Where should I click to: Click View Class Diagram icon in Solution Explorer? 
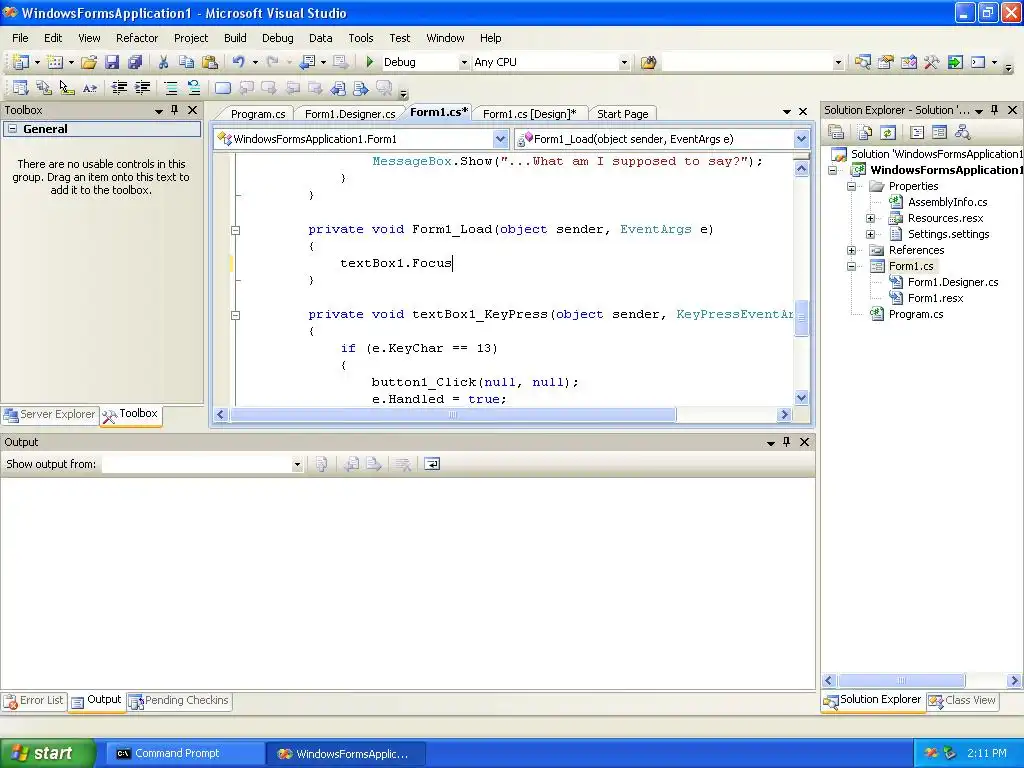(963, 133)
